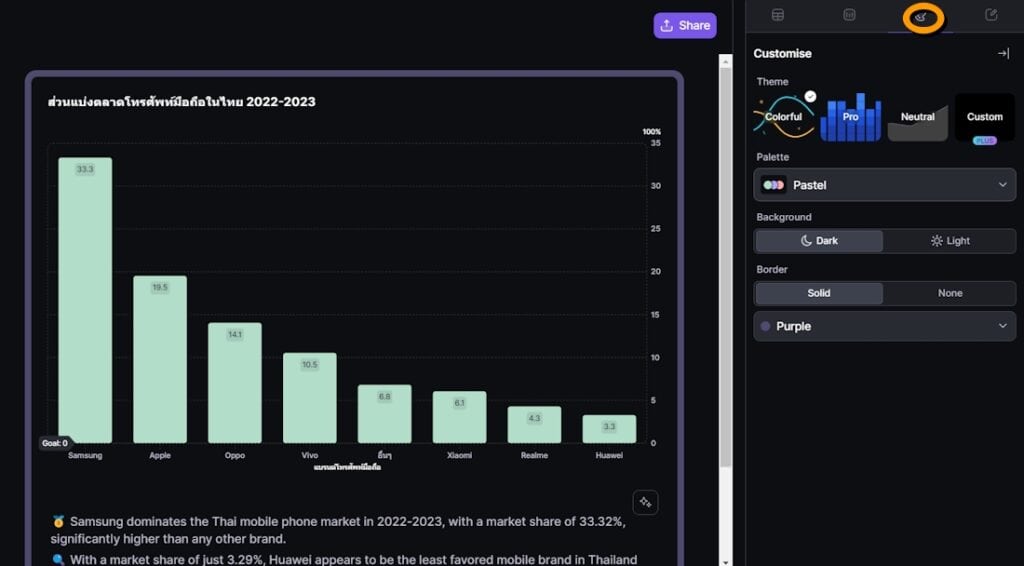Set border to None

tap(950, 293)
